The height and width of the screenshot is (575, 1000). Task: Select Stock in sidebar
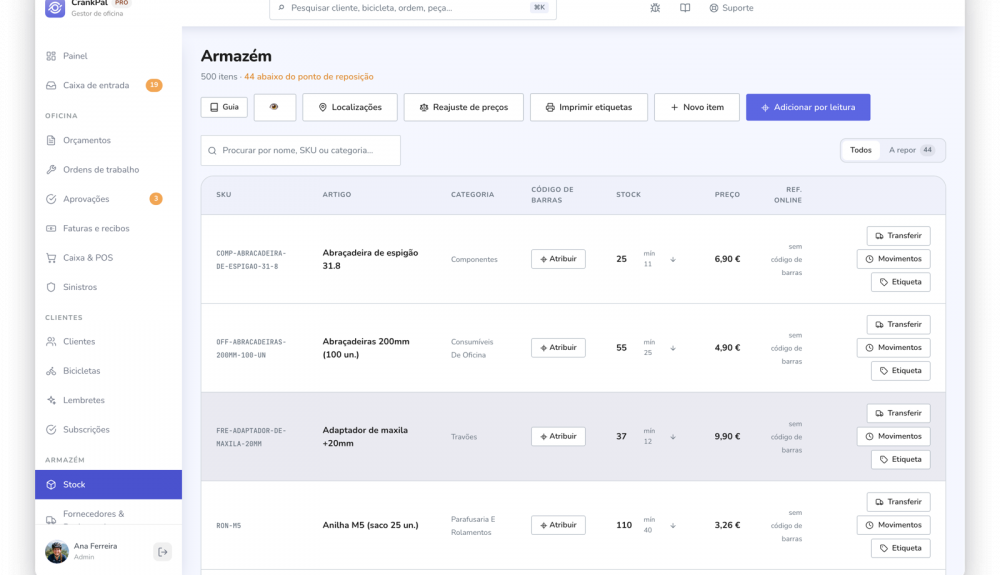click(108, 484)
